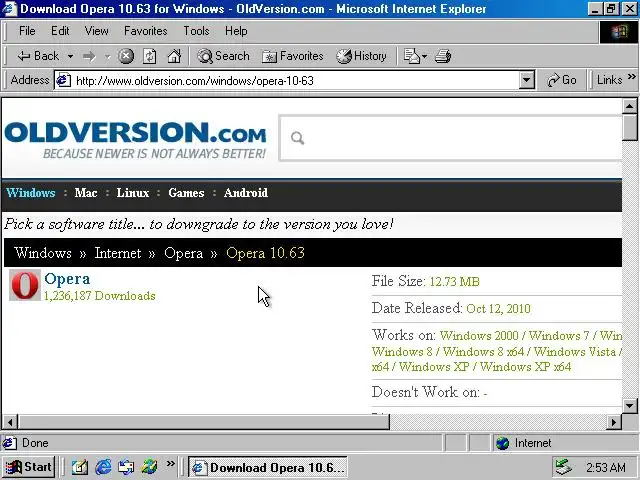Open the File menu
Image resolution: width=640 pixels, height=480 pixels.
pos(27,31)
